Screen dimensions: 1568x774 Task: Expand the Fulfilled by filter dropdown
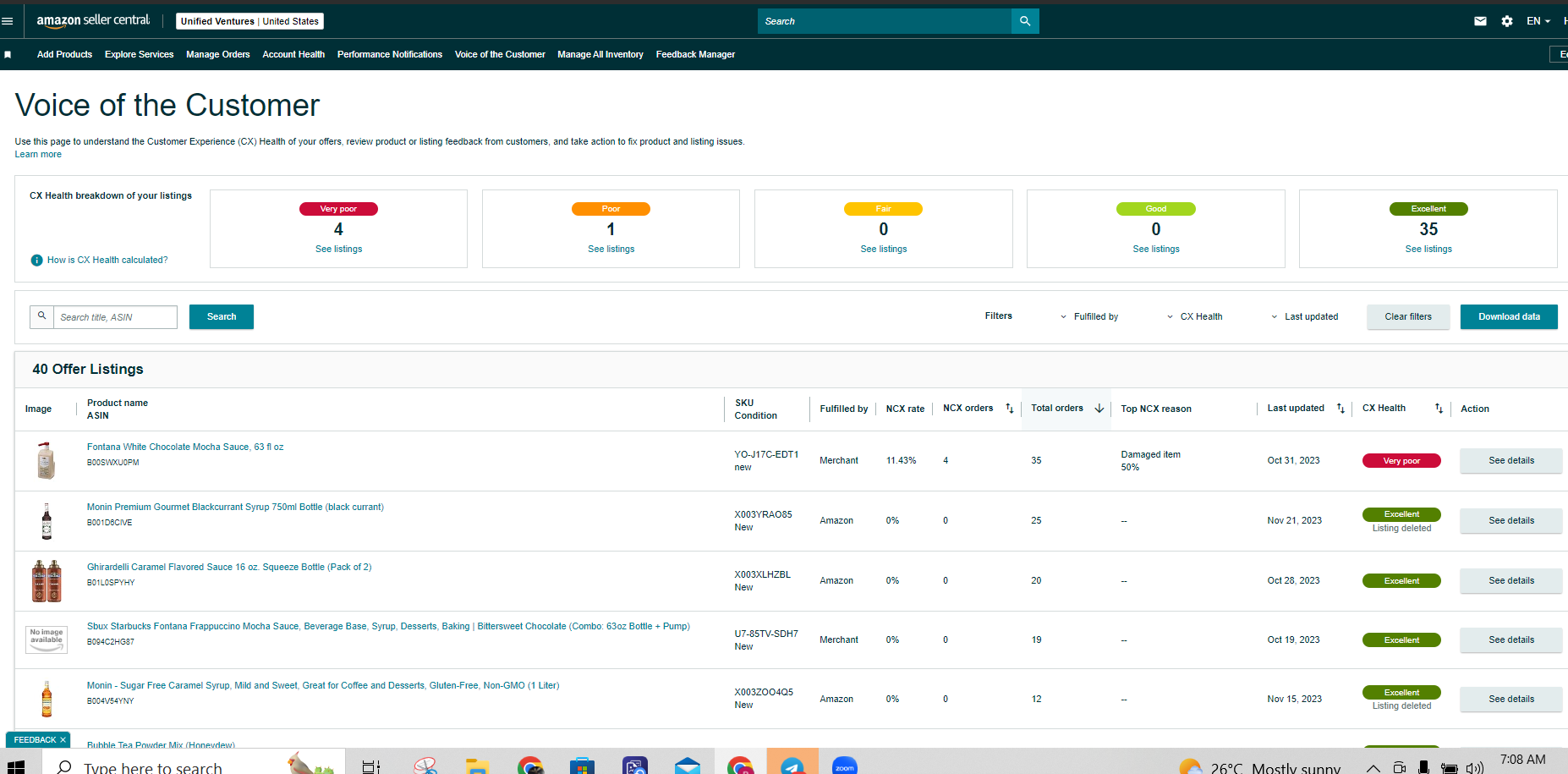(x=1089, y=317)
